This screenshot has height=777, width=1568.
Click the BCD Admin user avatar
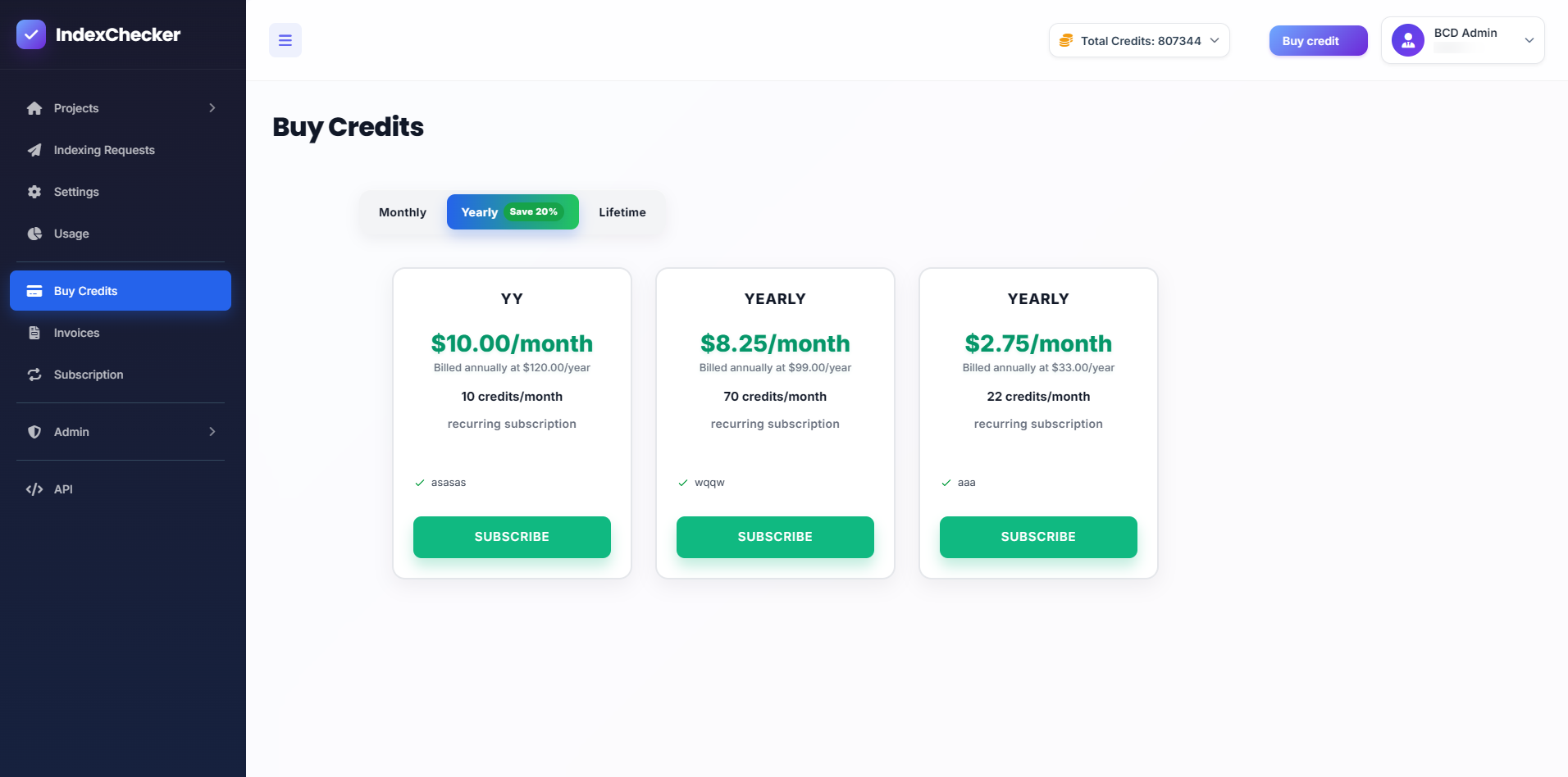1407,40
